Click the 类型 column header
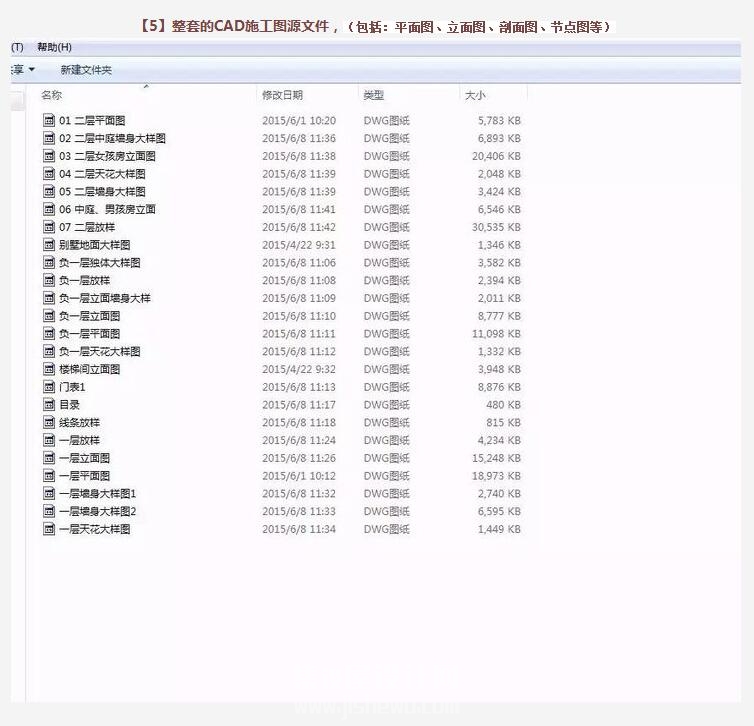The image size is (754, 726). click(x=374, y=95)
